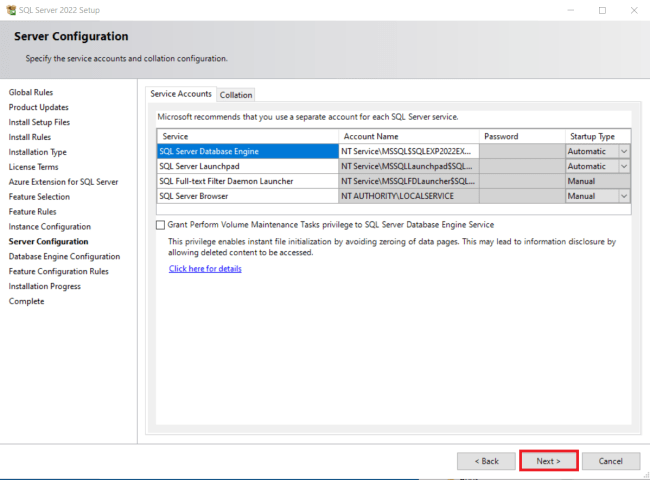Select the Service Accounts tab
The image size is (650, 480).
(x=181, y=94)
